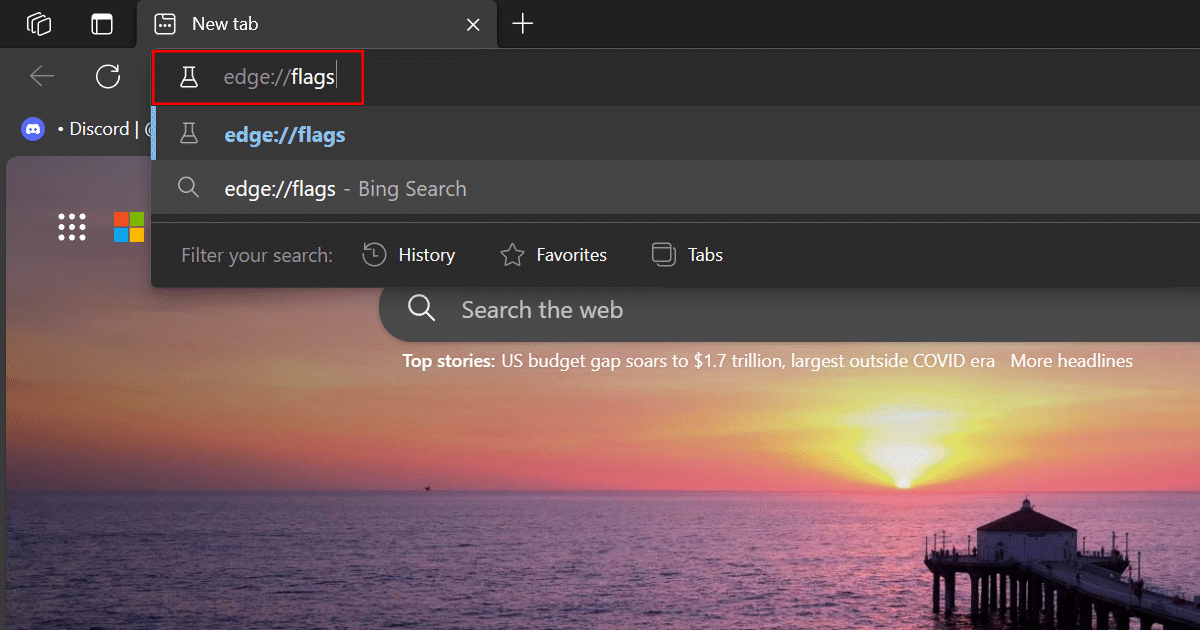The image size is (1200, 630).
Task: Reload the current page
Action: click(108, 76)
